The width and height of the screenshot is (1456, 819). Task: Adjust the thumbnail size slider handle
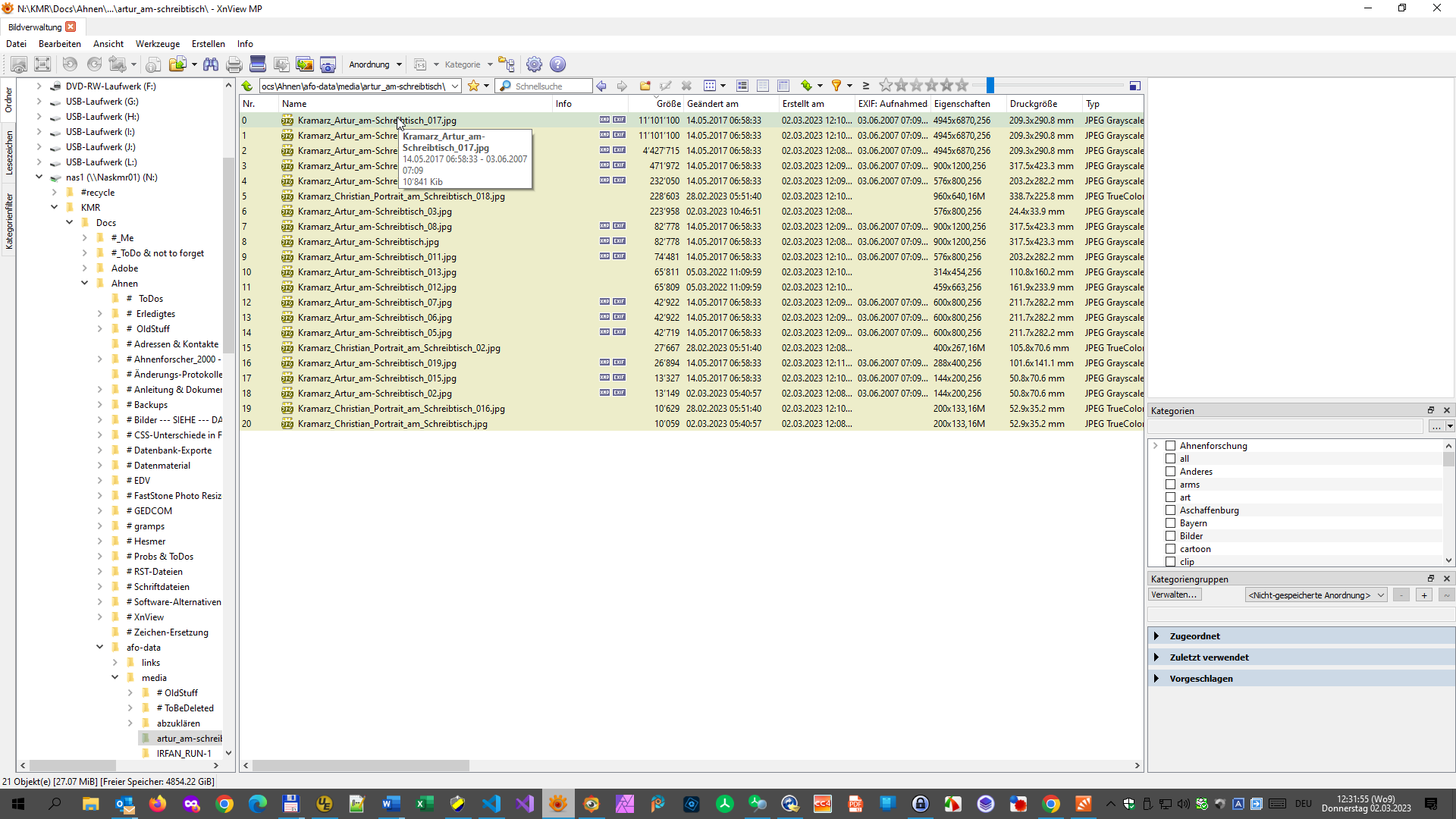coord(990,86)
